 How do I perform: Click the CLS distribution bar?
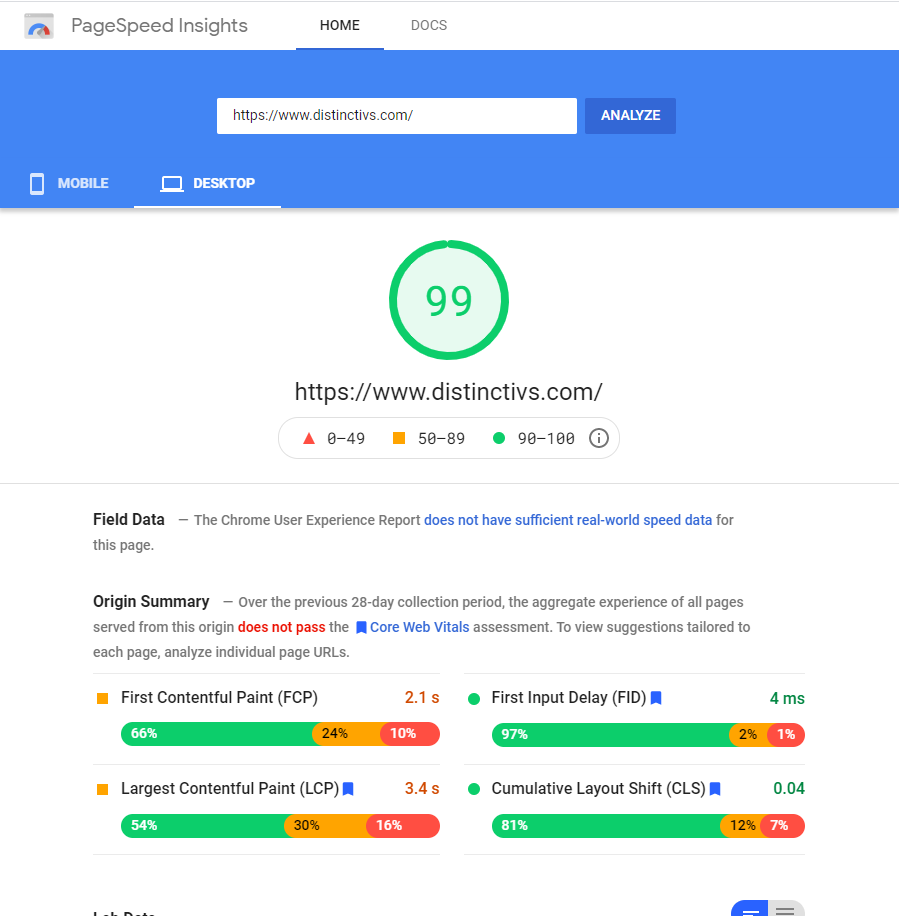[648, 826]
